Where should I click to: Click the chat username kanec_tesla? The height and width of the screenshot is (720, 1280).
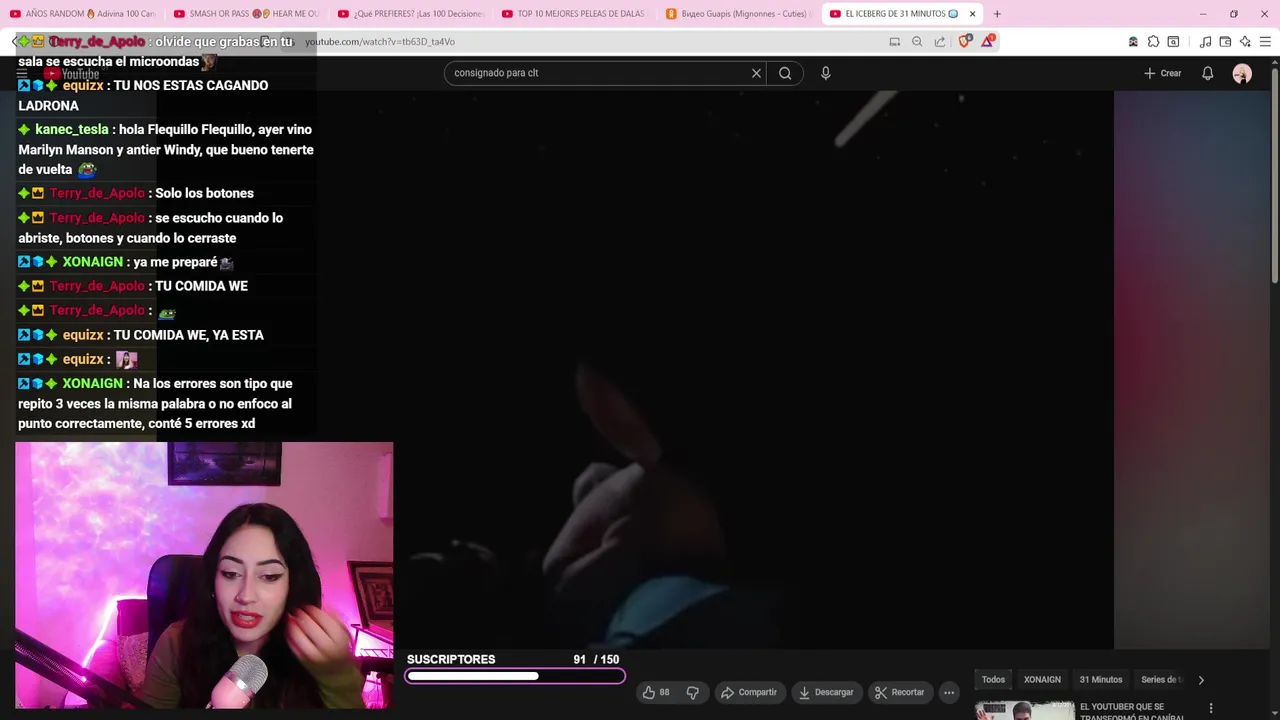pyautogui.click(x=71, y=130)
